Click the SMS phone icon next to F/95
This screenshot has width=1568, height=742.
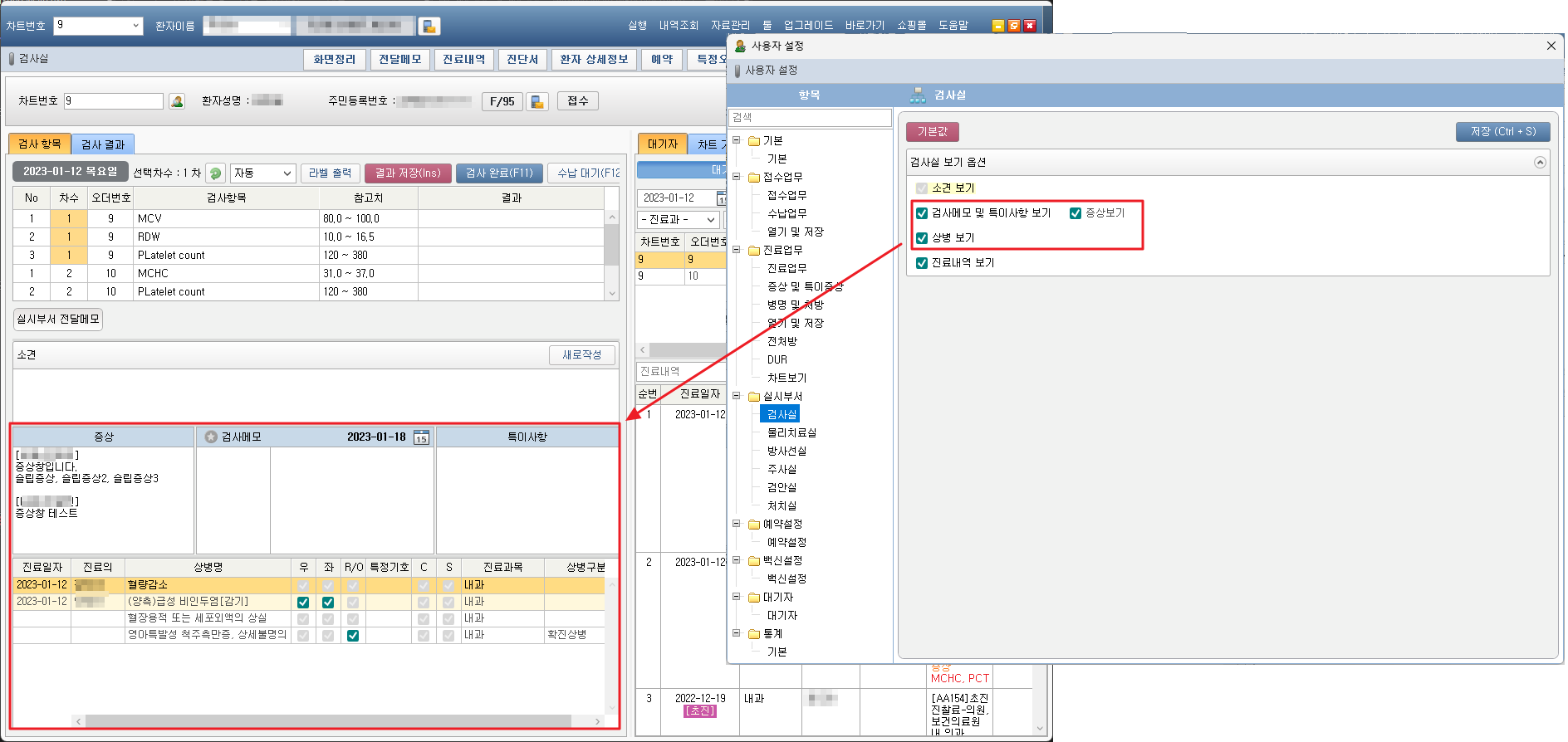[537, 102]
